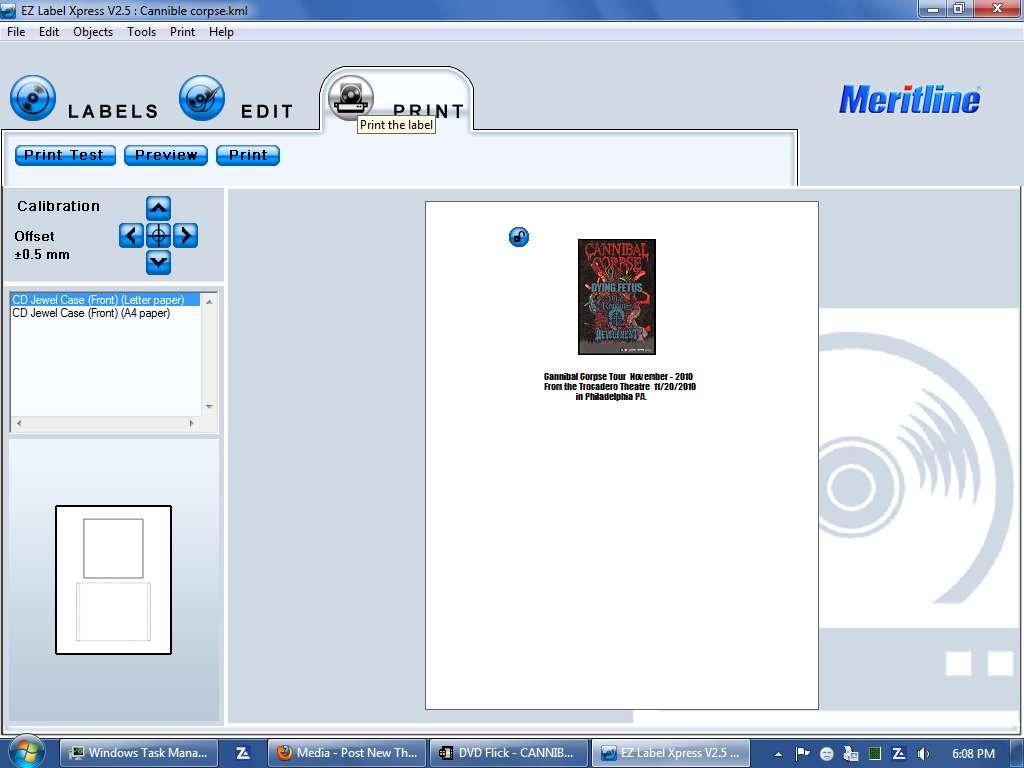
Task: Open the File menu
Action: point(16,32)
